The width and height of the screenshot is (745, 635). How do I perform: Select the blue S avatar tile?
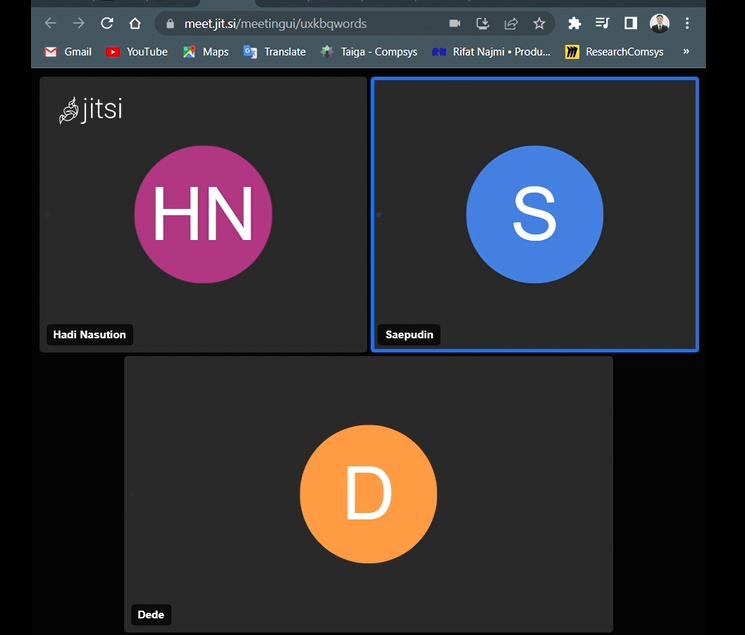535,214
